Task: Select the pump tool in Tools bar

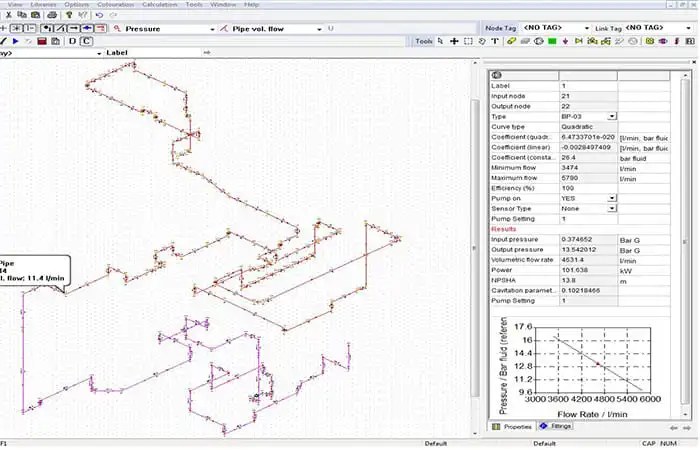Action: click(539, 41)
